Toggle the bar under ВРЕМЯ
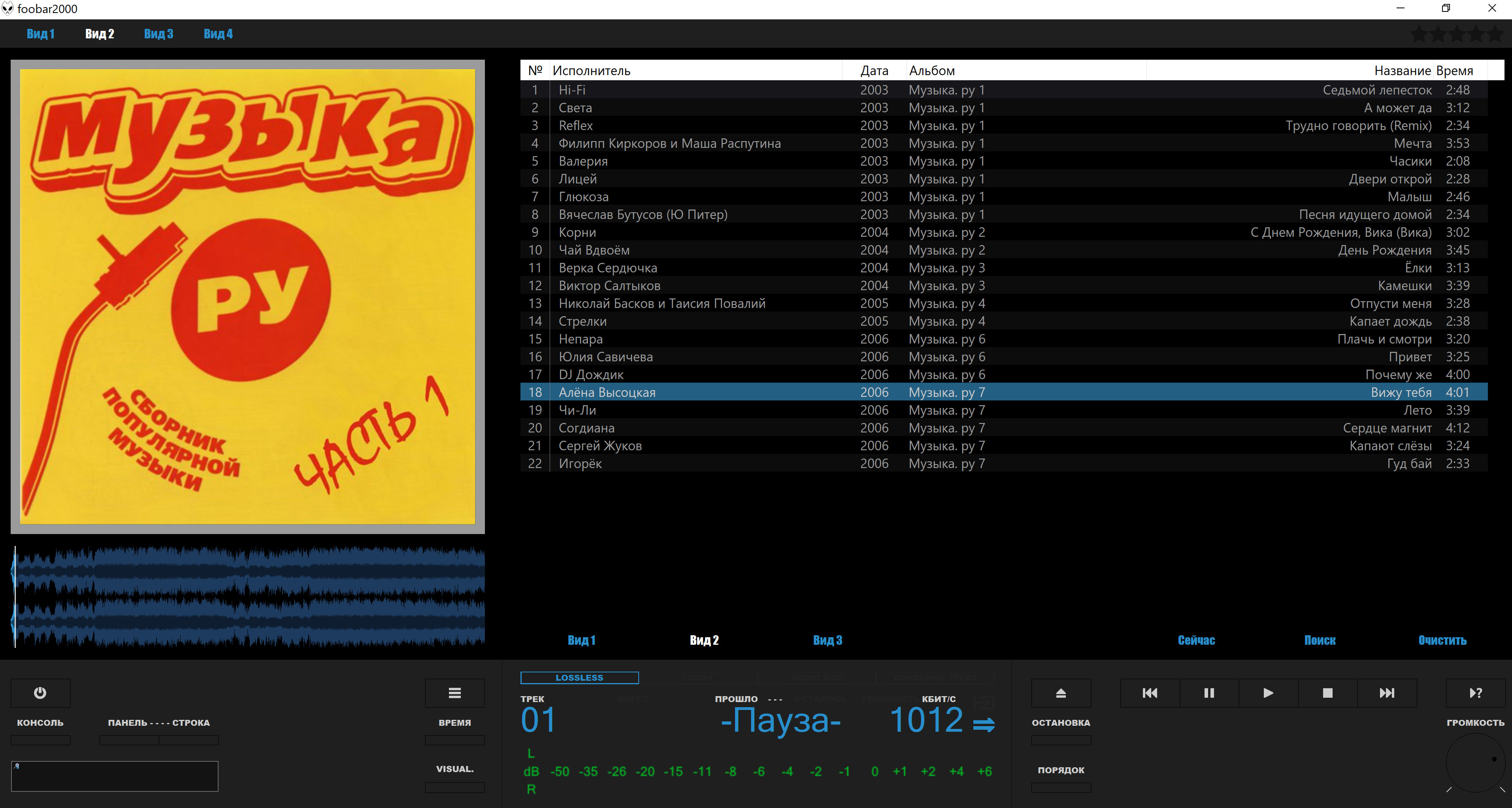The width and height of the screenshot is (1512, 808). click(454, 740)
